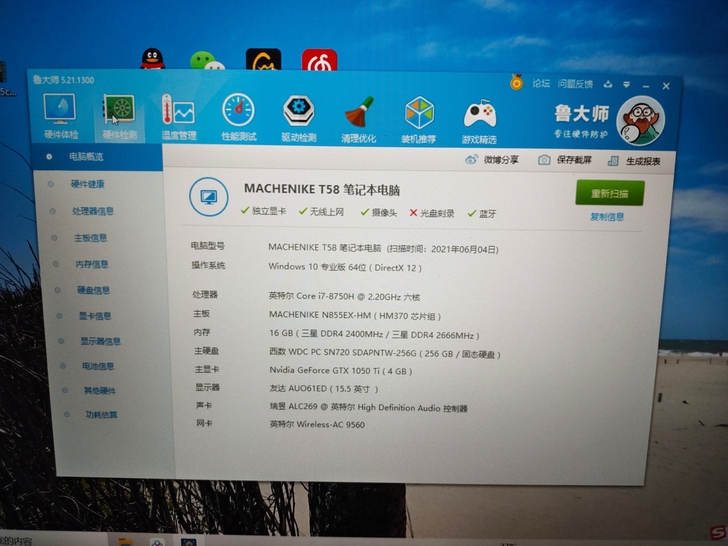Click 保存截屏 save screenshot button
The width and height of the screenshot is (728, 546).
[x=565, y=160]
